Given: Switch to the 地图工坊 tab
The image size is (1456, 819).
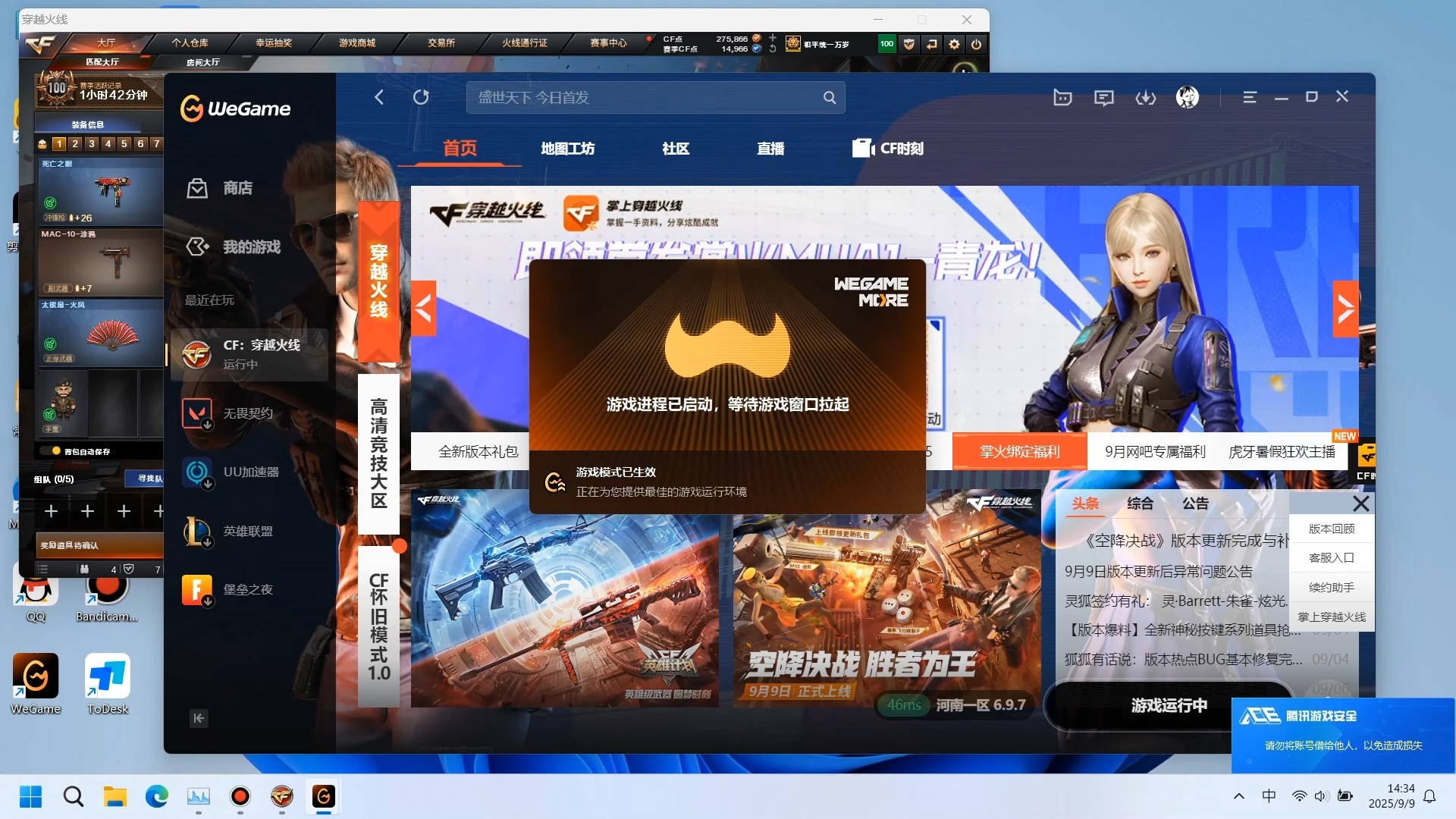Looking at the screenshot, I should point(567,148).
